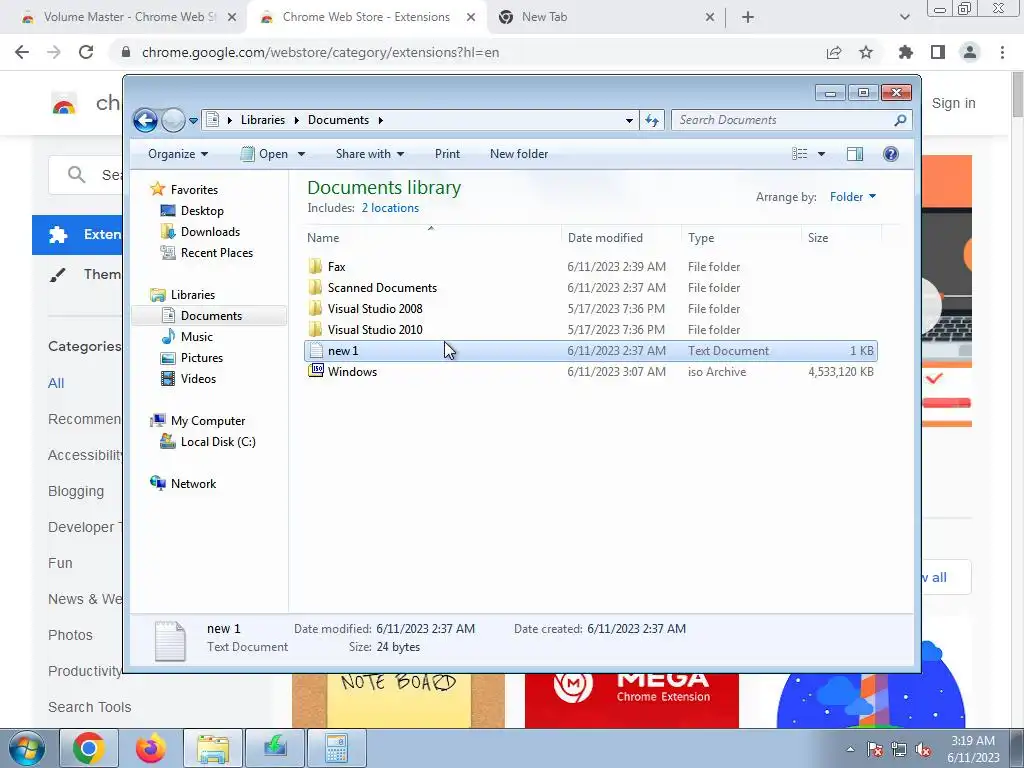Click the blue Help question icon
Image resolution: width=1024 pixels, height=768 pixels.
pos(891,154)
